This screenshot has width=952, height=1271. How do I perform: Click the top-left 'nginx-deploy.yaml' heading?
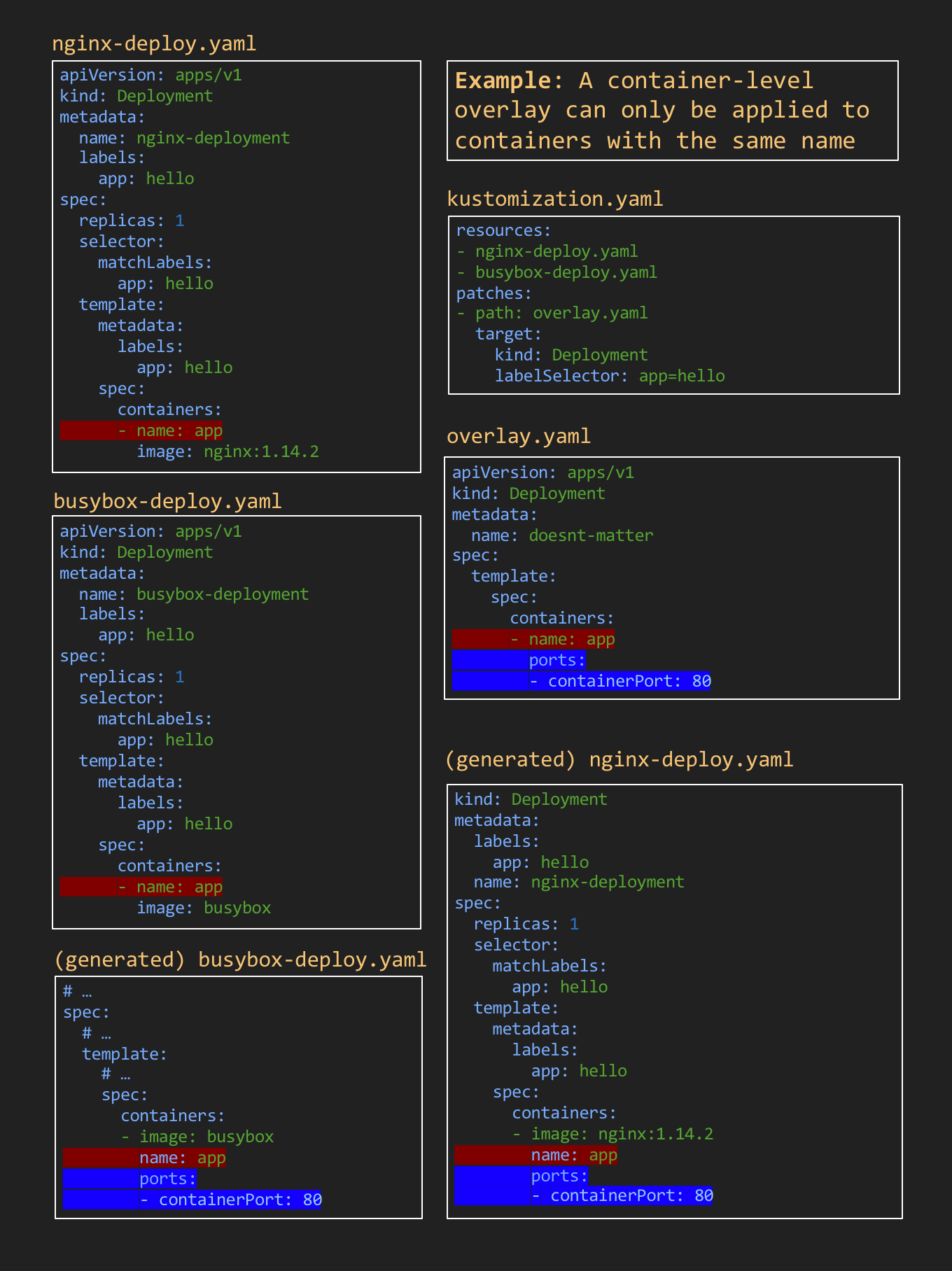[x=154, y=43]
